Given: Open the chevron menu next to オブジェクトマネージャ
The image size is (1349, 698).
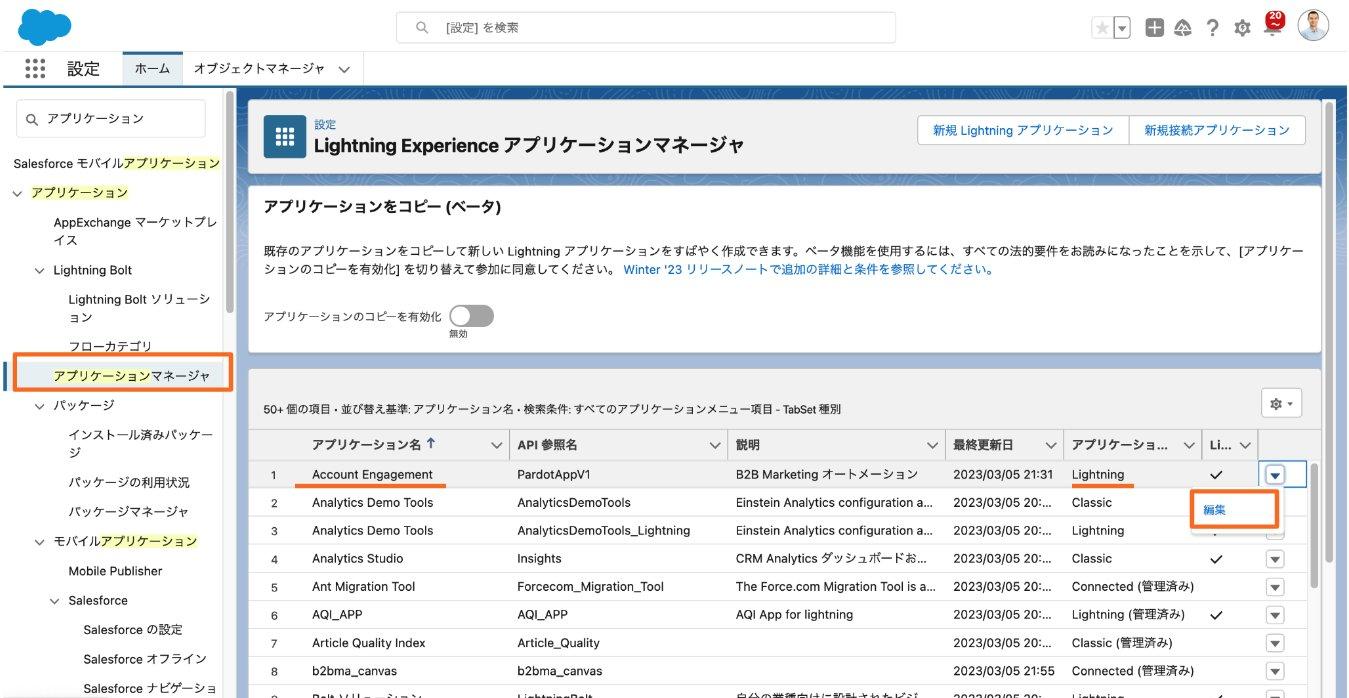Looking at the screenshot, I should 344,70.
